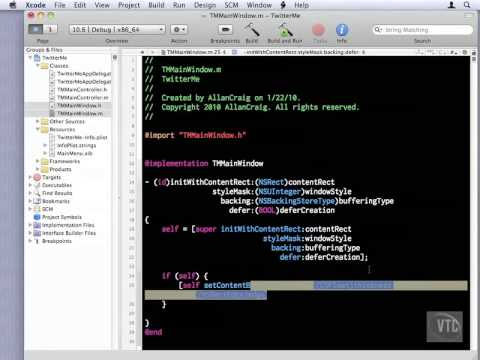Select the SCM group in sidebar
This screenshot has width=480, height=360.
click(x=47, y=209)
